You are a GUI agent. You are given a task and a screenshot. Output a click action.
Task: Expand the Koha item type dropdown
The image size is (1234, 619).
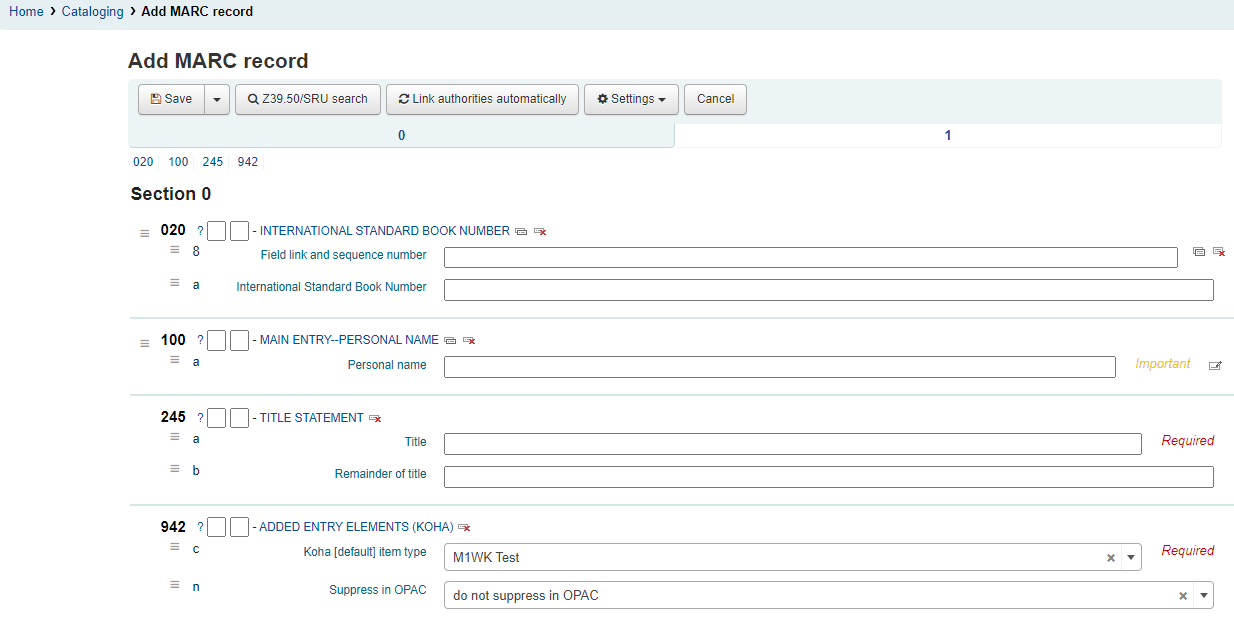point(1130,558)
